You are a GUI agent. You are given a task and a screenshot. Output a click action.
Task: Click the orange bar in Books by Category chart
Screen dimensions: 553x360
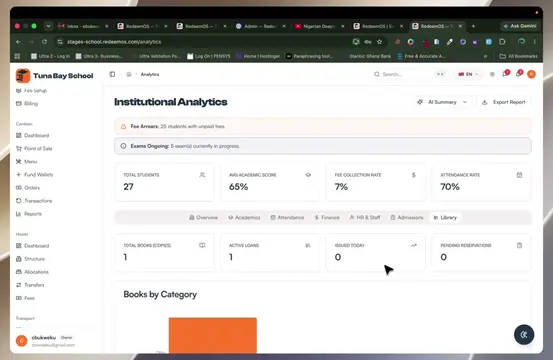(213, 335)
